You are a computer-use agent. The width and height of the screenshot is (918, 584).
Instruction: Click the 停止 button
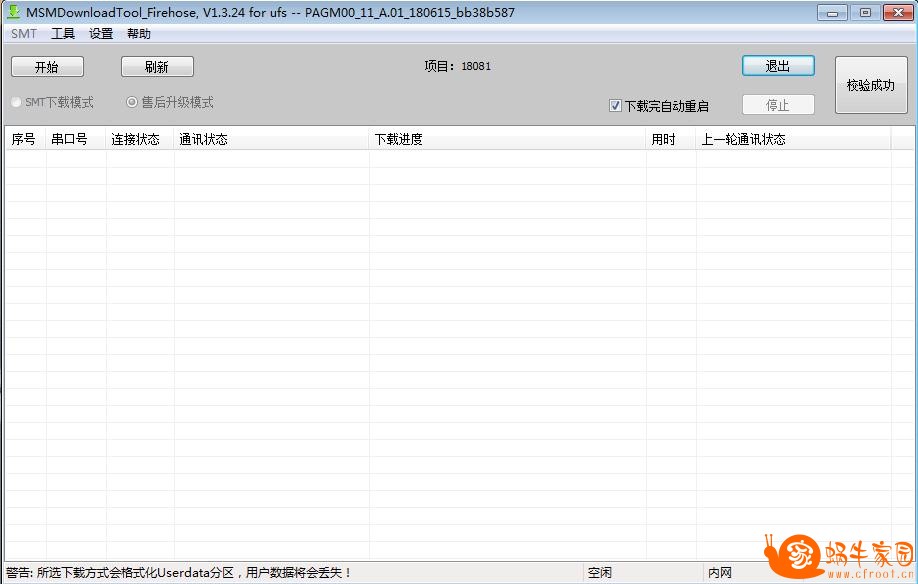point(778,105)
